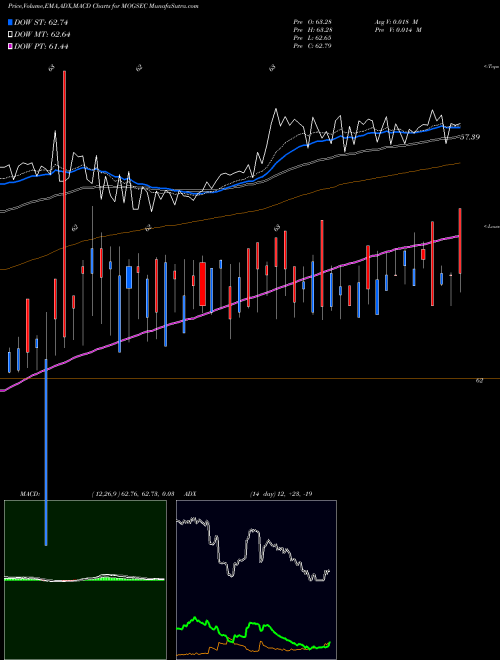This screenshot has width=500, height=660.
Task: Click the 'Pre L: 62.65' value
Action: [312, 38]
